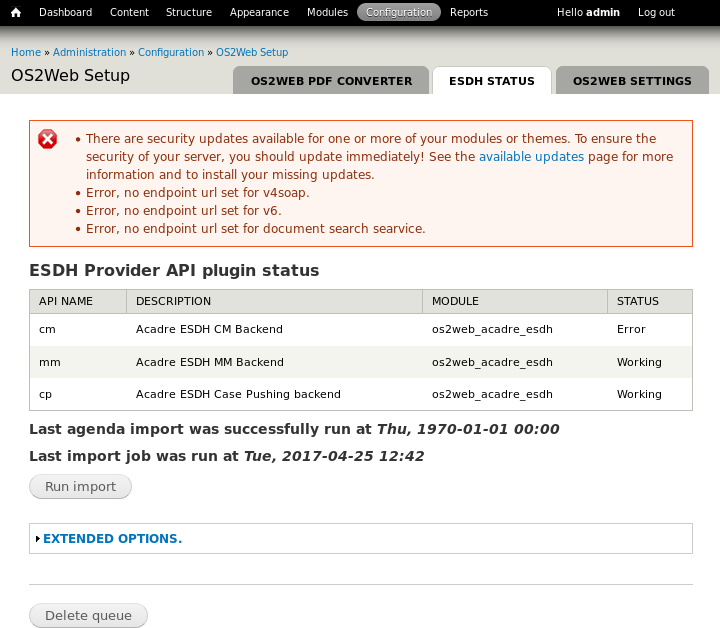Image resolution: width=720 pixels, height=628 pixels.
Task: Select the Configuration menu item
Action: click(399, 12)
